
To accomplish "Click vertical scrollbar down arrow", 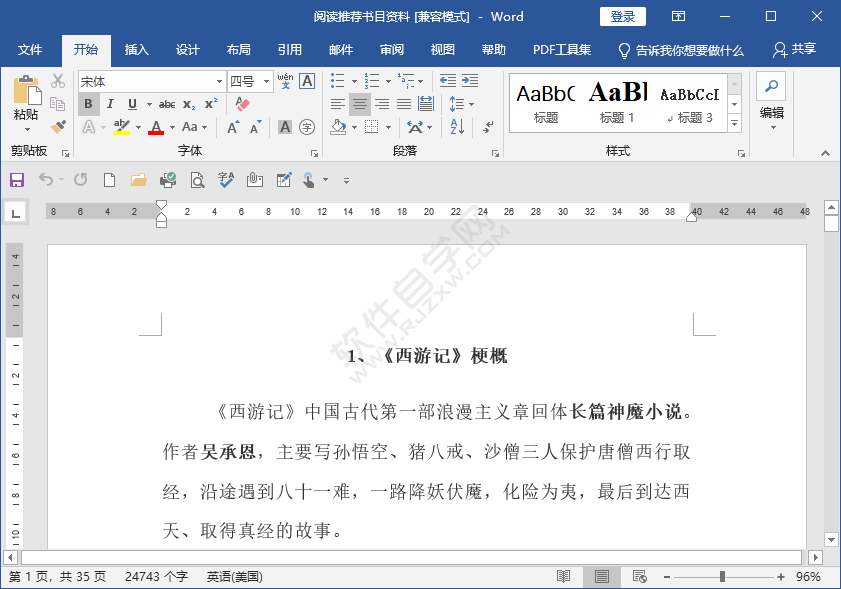I will pos(831,540).
